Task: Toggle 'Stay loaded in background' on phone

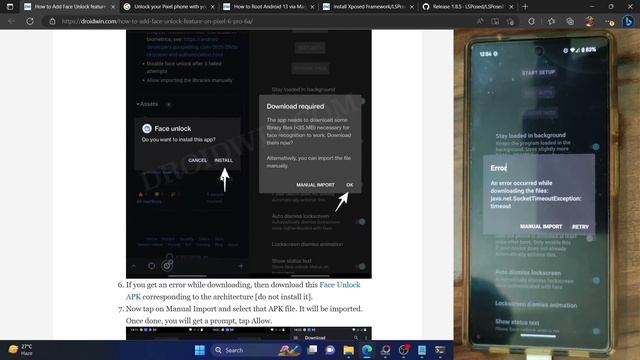Action: point(596,147)
